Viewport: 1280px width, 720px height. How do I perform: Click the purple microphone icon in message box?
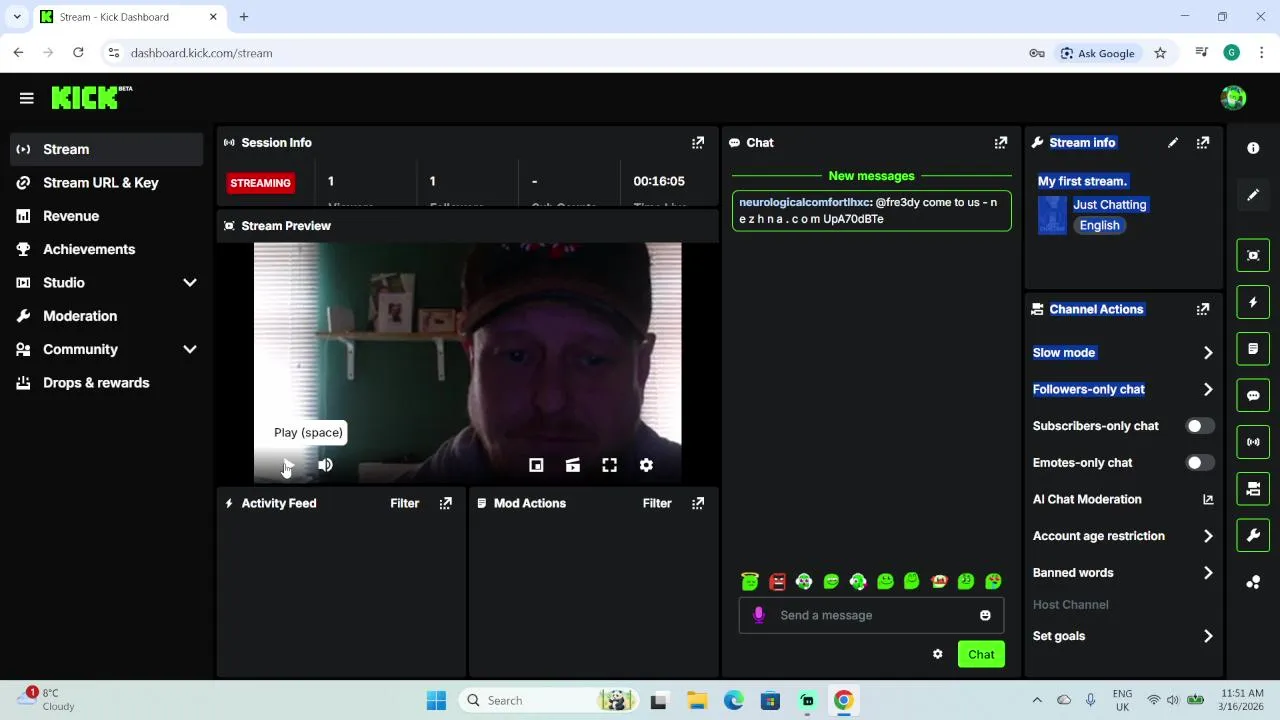[759, 616]
